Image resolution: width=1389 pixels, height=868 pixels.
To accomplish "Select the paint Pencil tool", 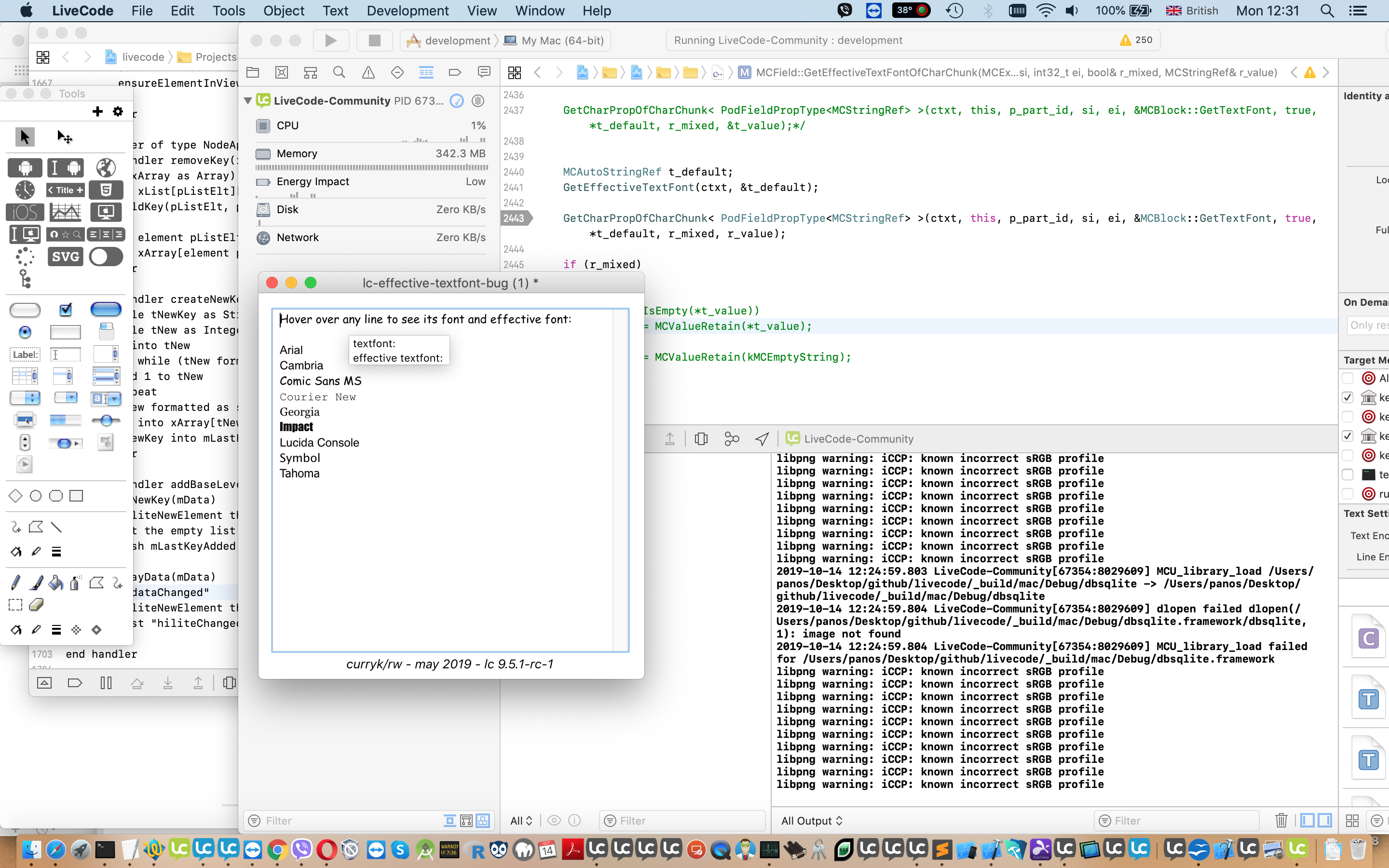I will [15, 583].
